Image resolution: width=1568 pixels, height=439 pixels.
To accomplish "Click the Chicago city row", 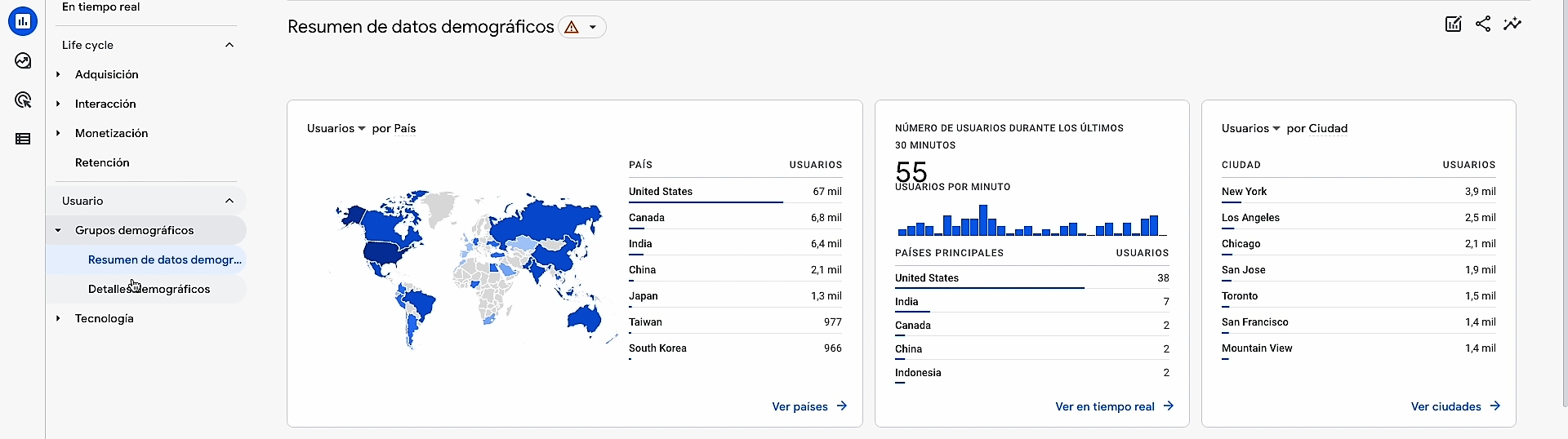I will (x=1358, y=244).
